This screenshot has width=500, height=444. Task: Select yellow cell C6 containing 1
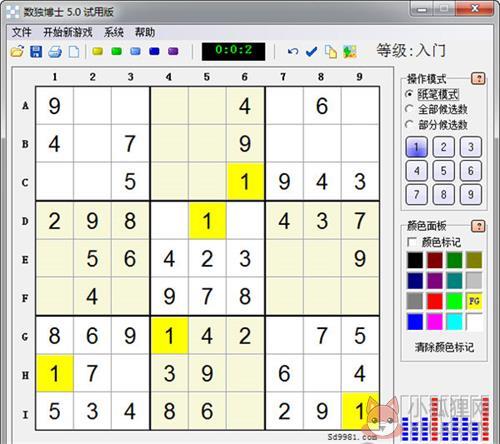(245, 182)
